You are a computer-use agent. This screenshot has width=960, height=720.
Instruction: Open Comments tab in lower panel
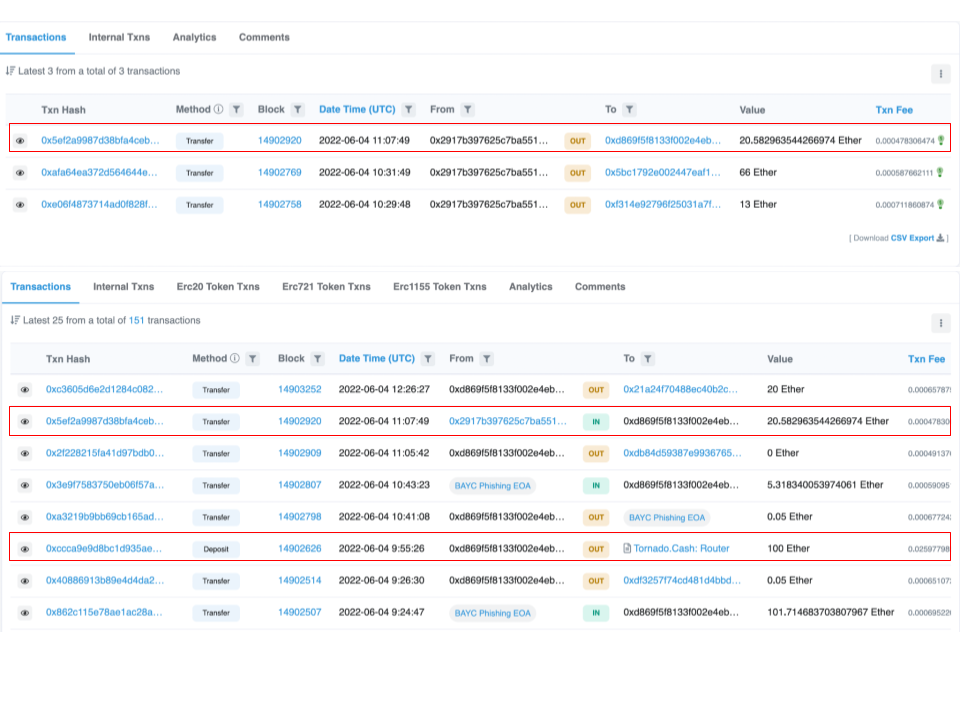pos(600,287)
